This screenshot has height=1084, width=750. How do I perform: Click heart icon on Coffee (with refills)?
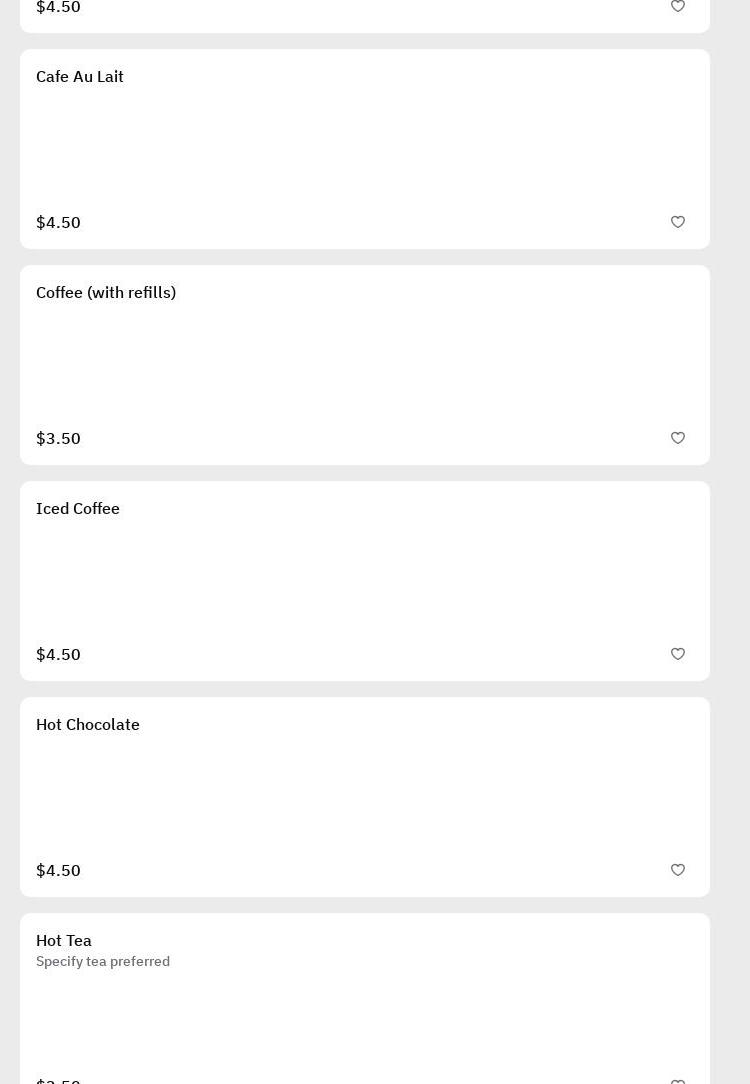tap(678, 438)
